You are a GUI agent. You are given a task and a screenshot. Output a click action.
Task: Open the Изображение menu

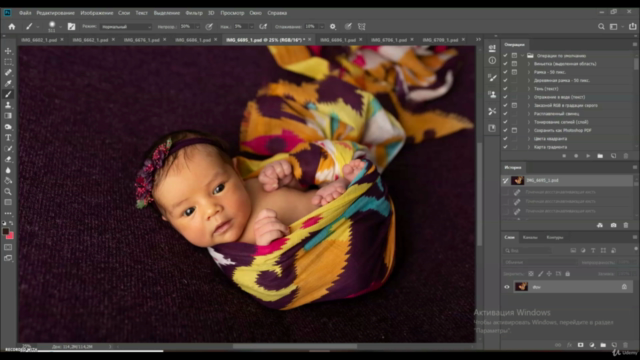click(x=96, y=13)
